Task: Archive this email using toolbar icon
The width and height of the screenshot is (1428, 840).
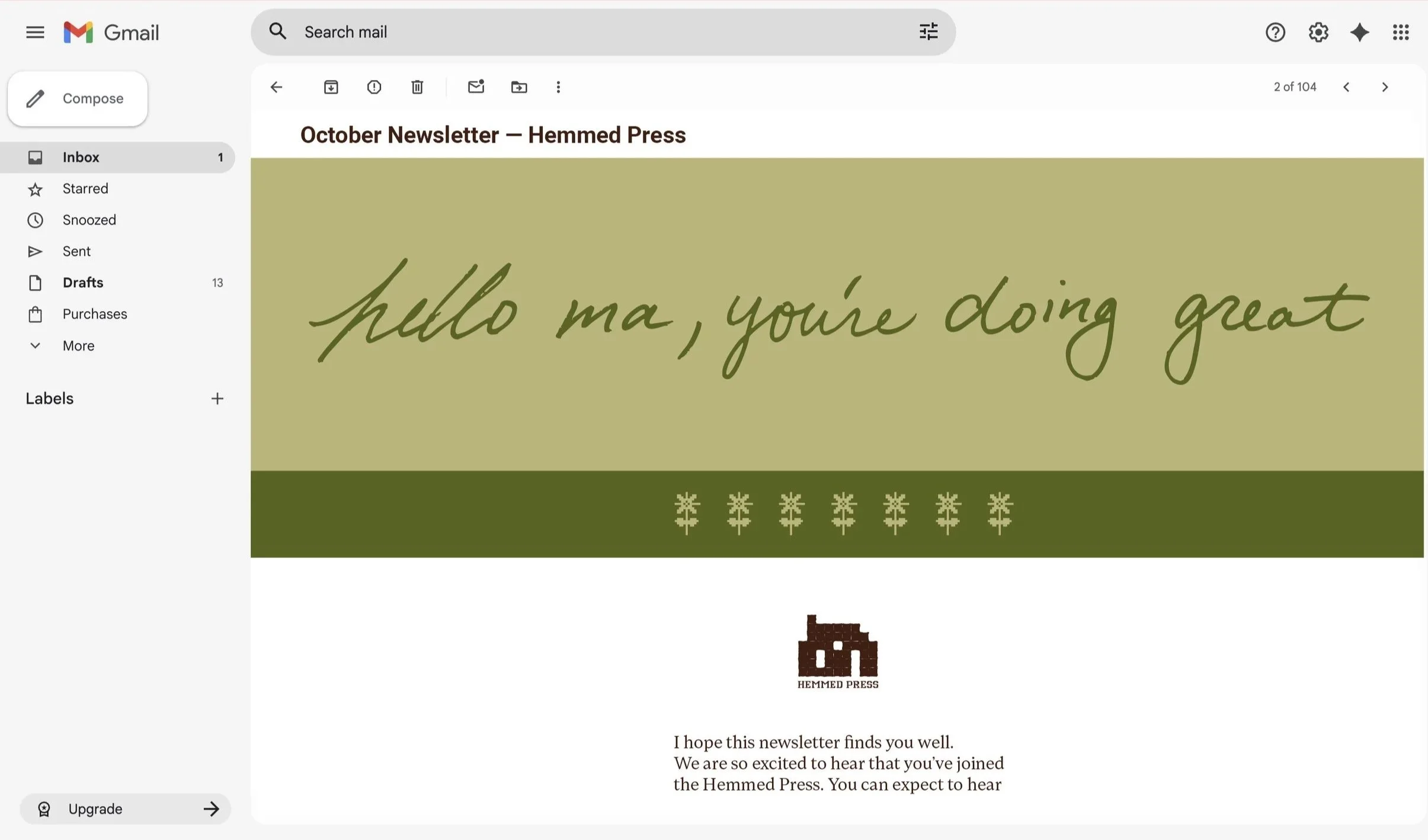Action: pos(331,87)
